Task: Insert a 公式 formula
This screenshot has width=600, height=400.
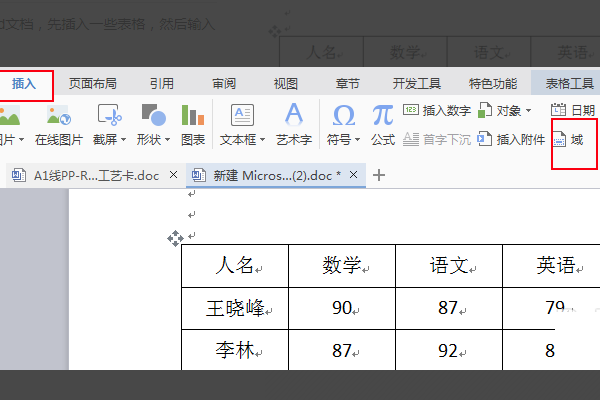Action: pos(383,125)
